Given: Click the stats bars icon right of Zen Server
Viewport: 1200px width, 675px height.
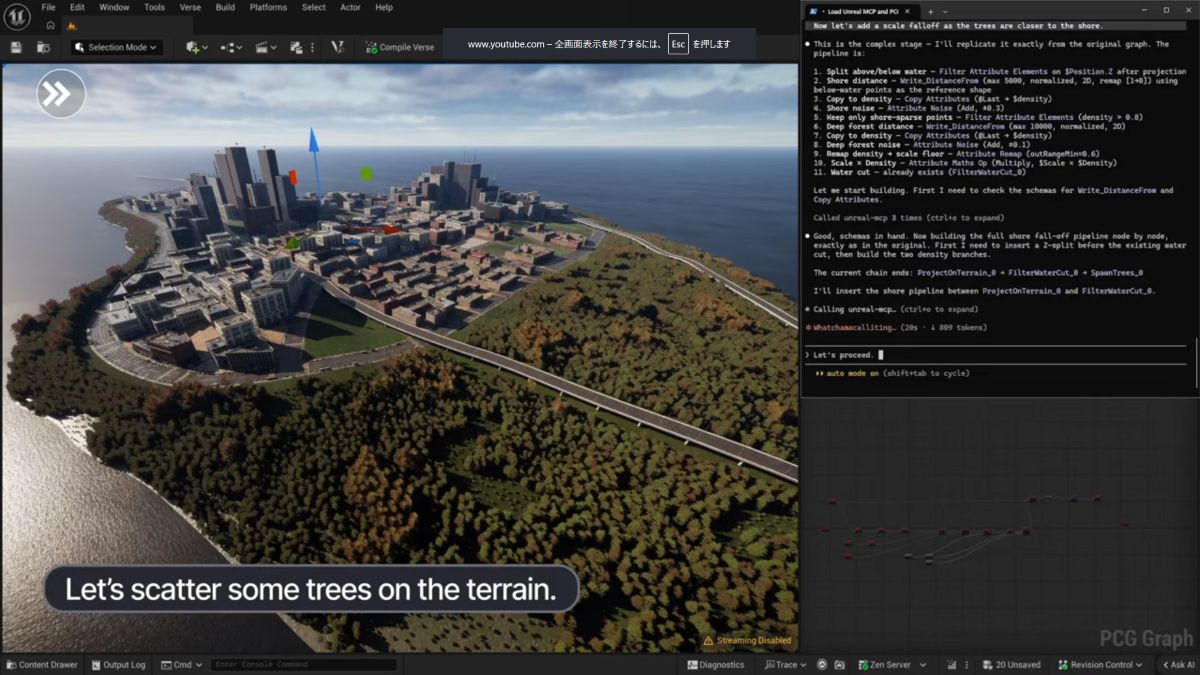Looking at the screenshot, I should coord(951,665).
